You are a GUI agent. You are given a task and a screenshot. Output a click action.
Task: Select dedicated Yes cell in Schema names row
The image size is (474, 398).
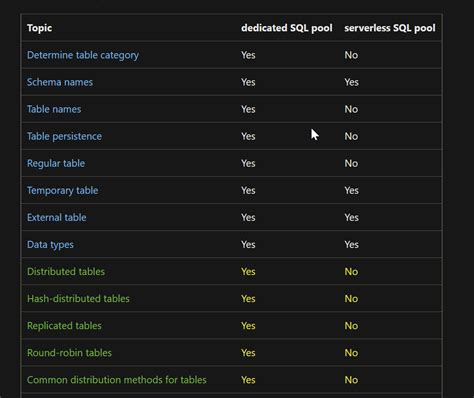coord(248,82)
